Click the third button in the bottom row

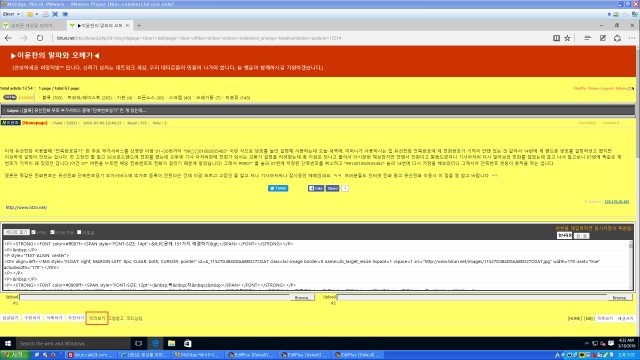pos(54,318)
